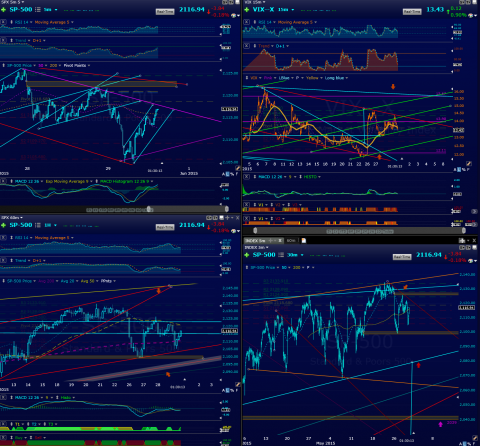Open color palette icon in SP-500 30m chart
Screen dimensions: 480x446
[471, 260]
